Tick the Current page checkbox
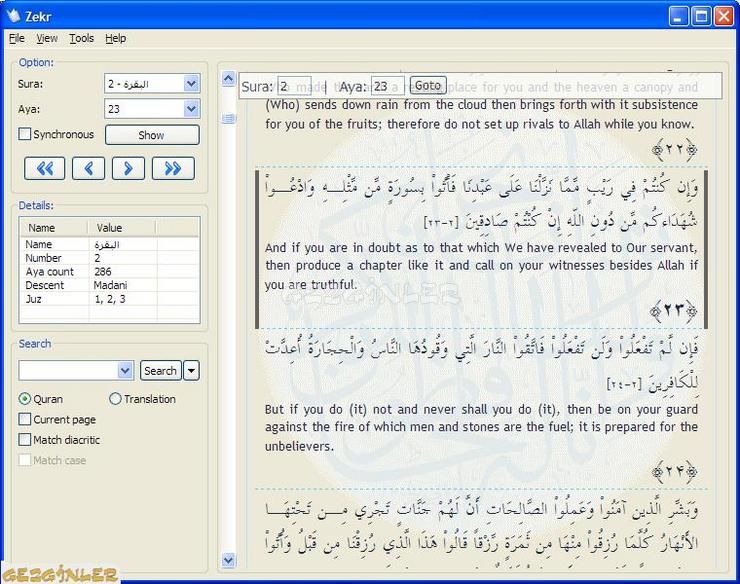 pos(25,420)
